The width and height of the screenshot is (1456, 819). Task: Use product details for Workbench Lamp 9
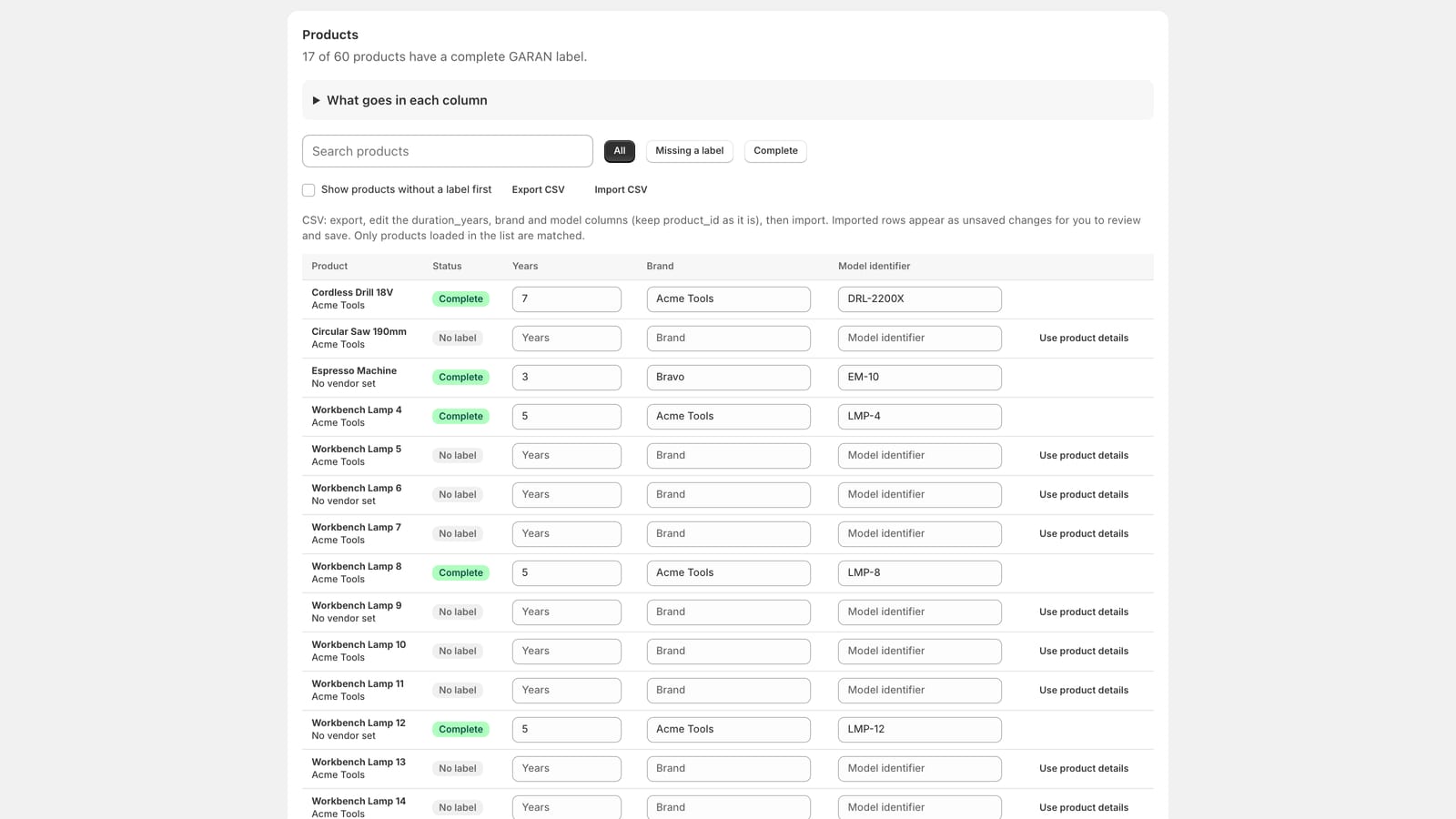1083,612
